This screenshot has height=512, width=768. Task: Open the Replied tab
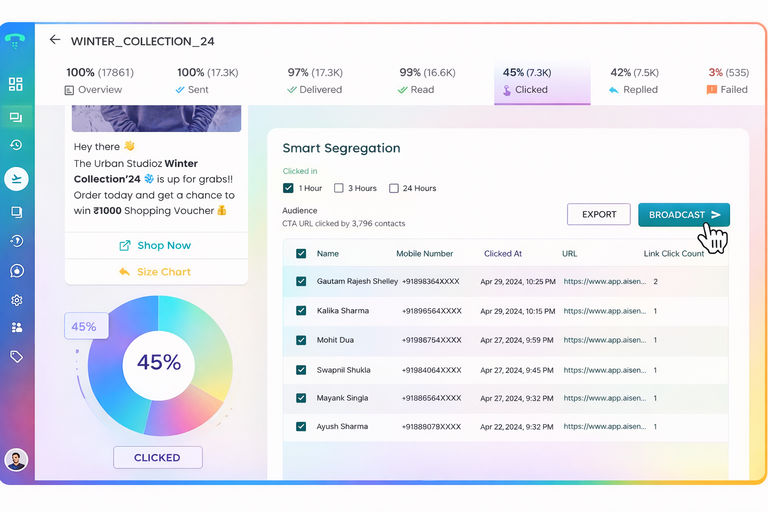tap(633, 81)
